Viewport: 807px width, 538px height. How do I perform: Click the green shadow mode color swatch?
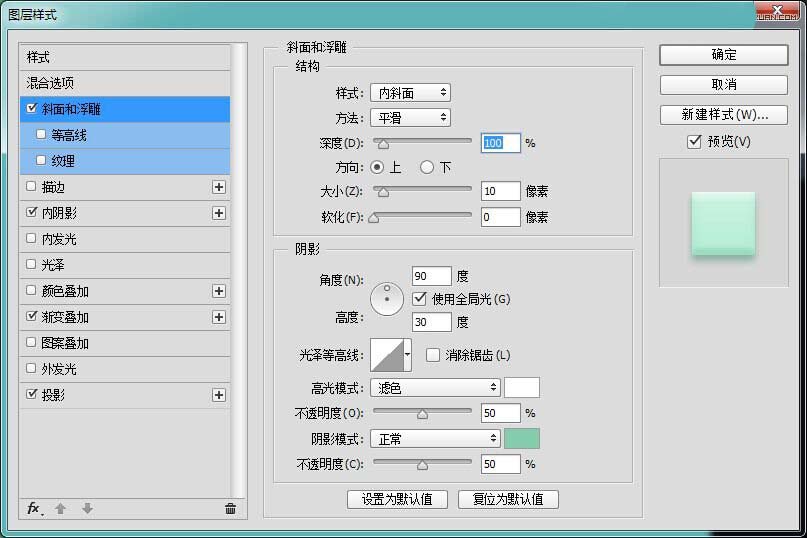[x=522, y=438]
